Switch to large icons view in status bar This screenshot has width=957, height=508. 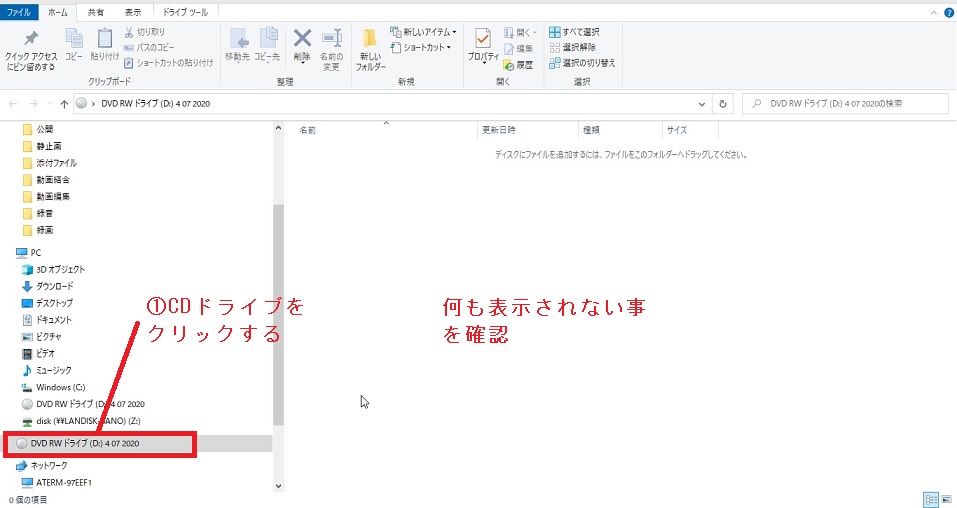(x=945, y=498)
